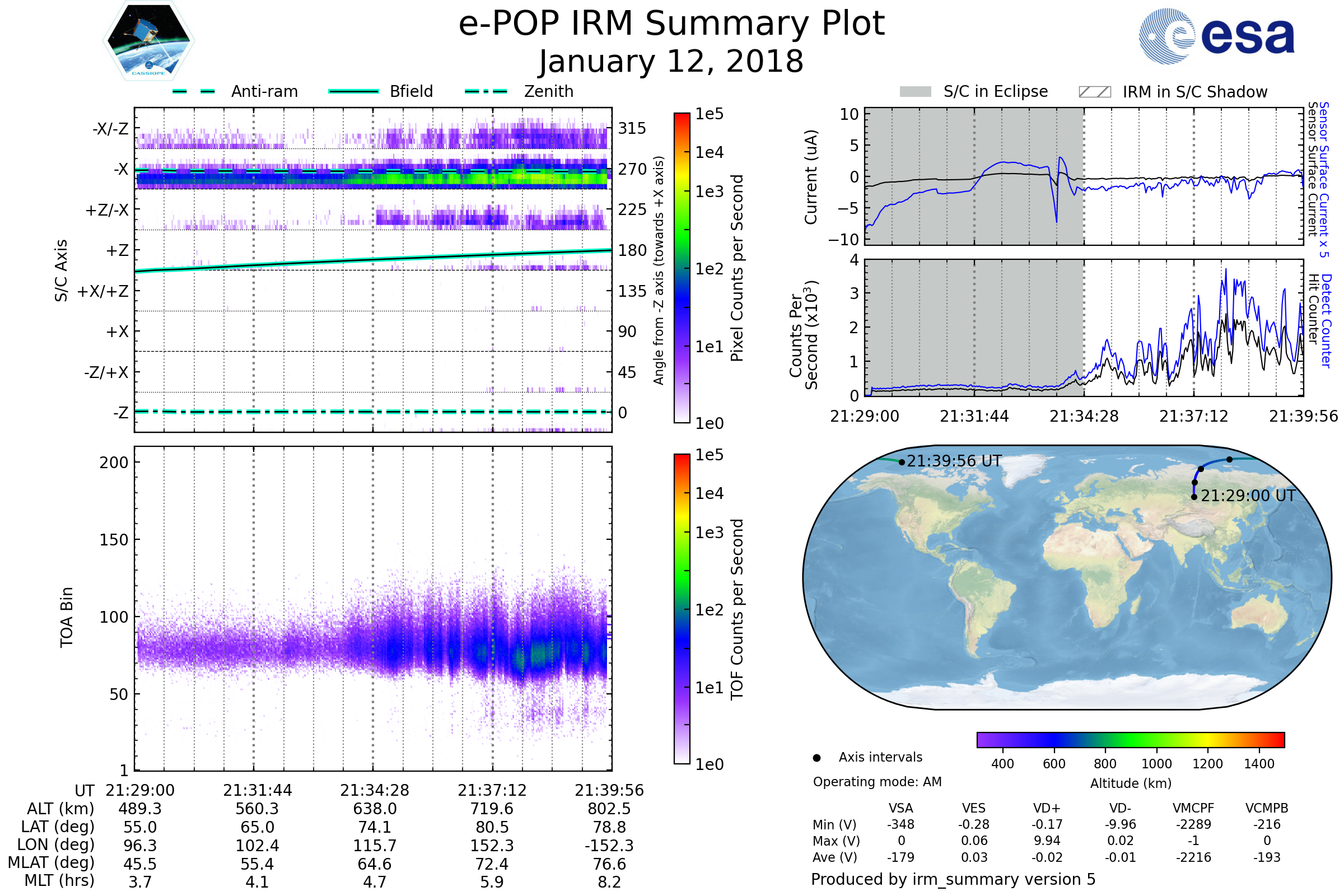
Task: Click the Anti-ram dashed legend line
Action: pos(194,91)
